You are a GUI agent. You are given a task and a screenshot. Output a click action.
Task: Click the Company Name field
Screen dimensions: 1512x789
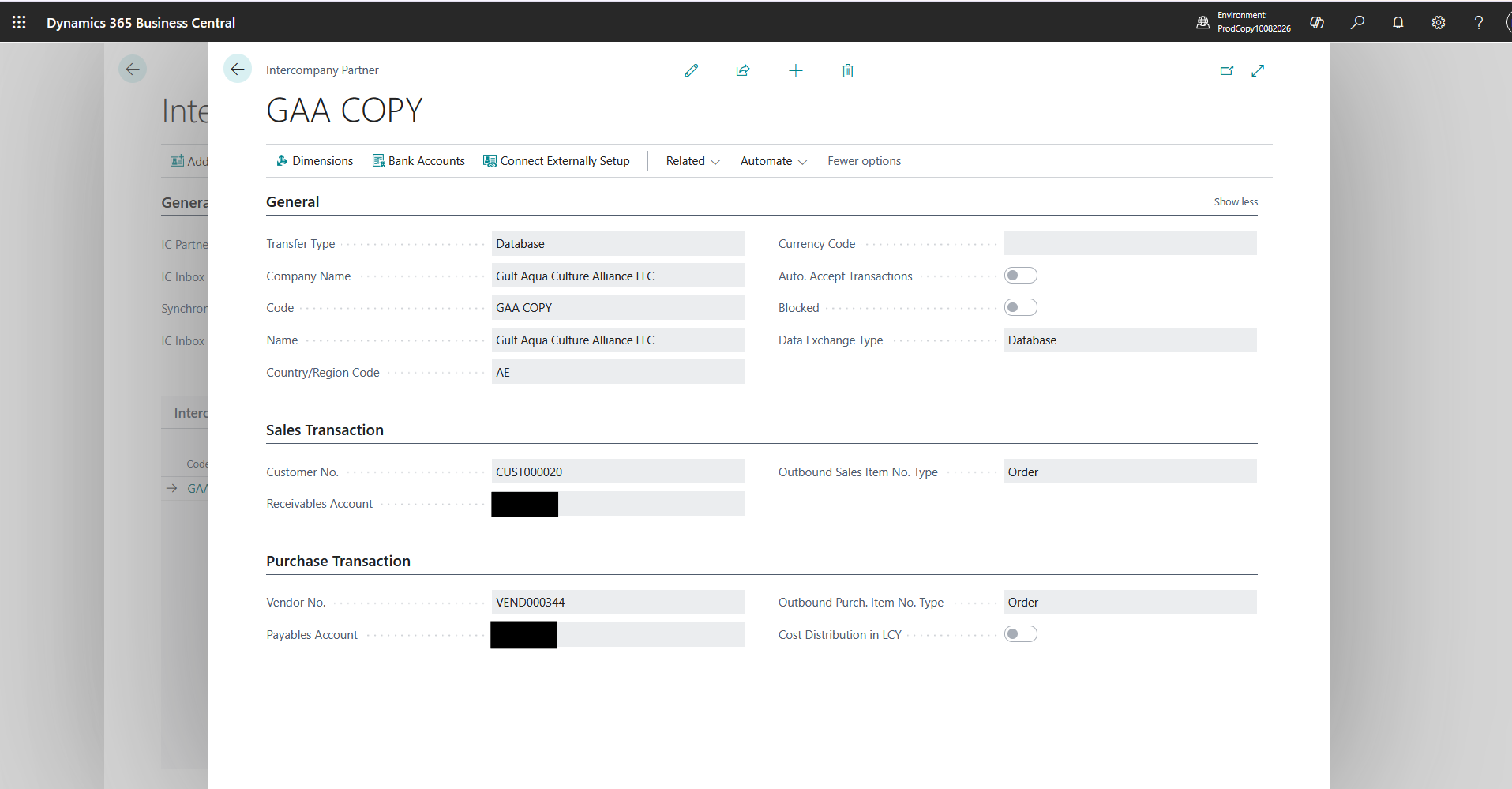(x=618, y=276)
